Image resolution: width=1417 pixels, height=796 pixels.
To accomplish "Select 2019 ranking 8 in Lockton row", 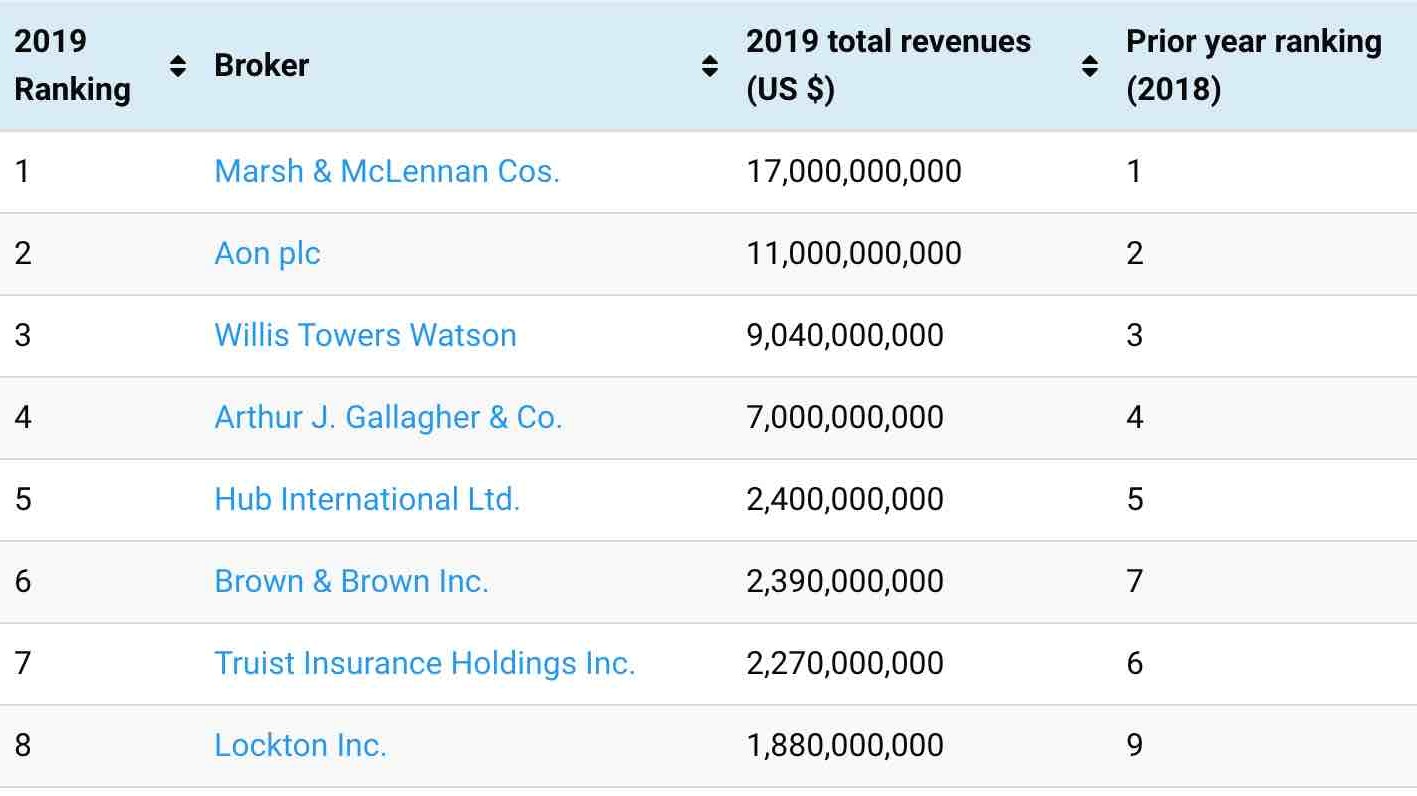I will 22,745.
